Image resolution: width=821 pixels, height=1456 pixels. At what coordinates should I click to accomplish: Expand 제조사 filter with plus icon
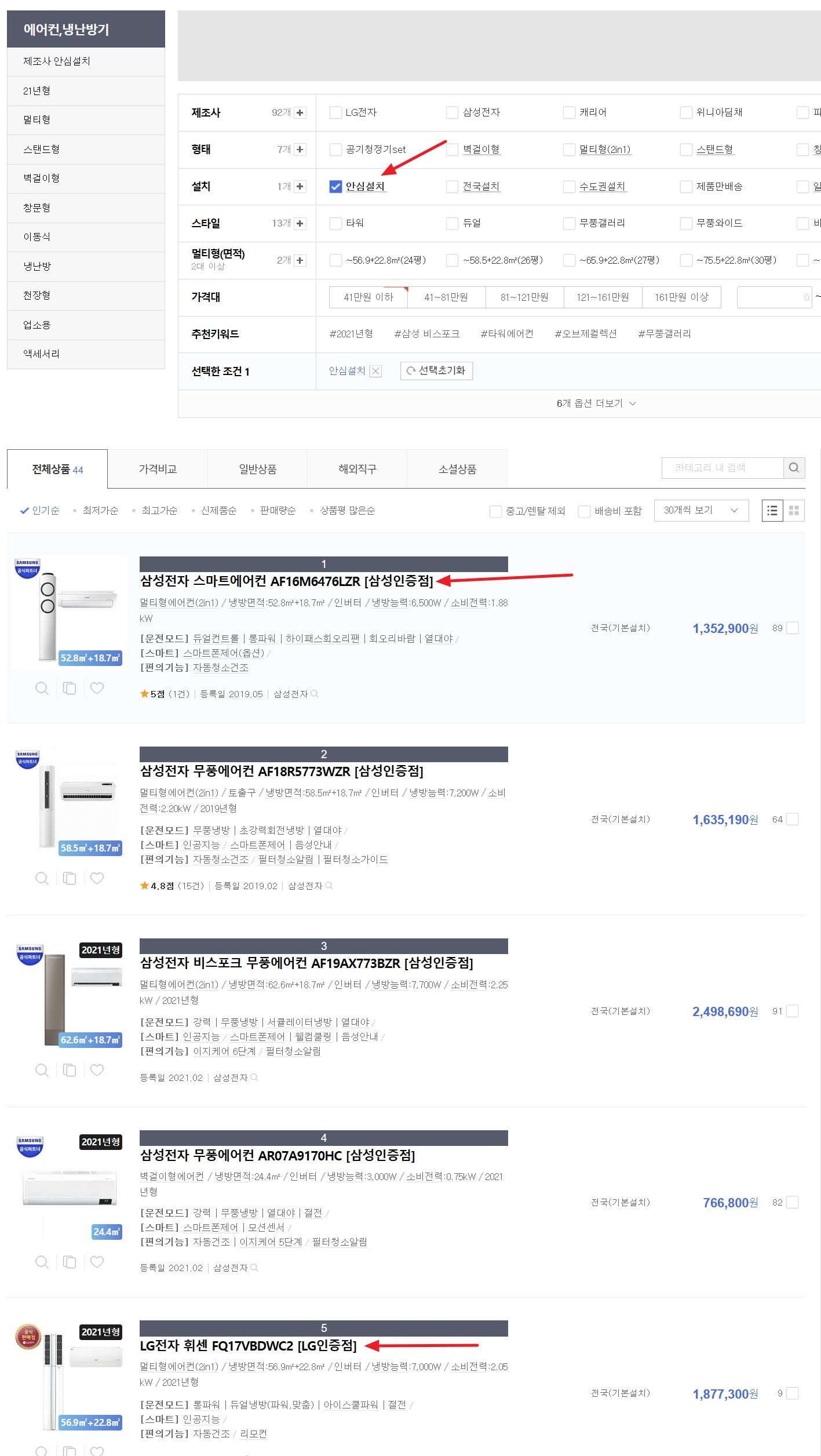pos(300,112)
